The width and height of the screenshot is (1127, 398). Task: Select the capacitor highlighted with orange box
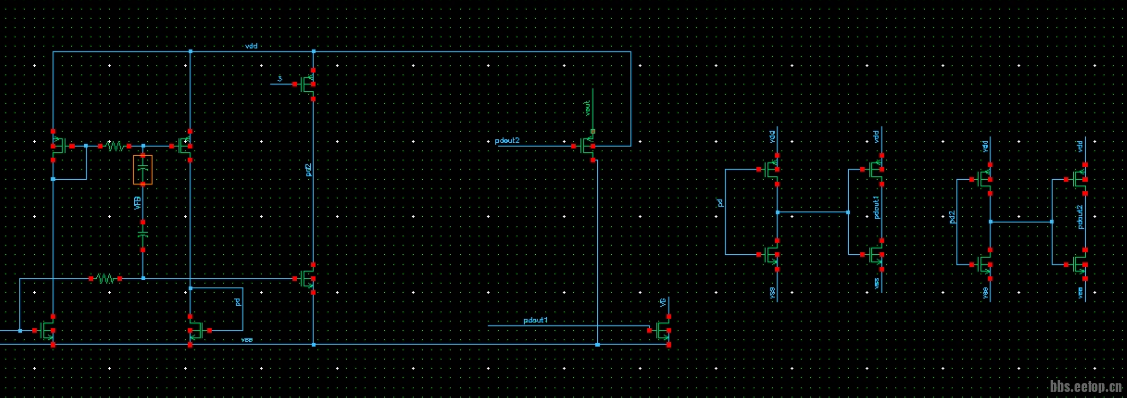point(143,170)
